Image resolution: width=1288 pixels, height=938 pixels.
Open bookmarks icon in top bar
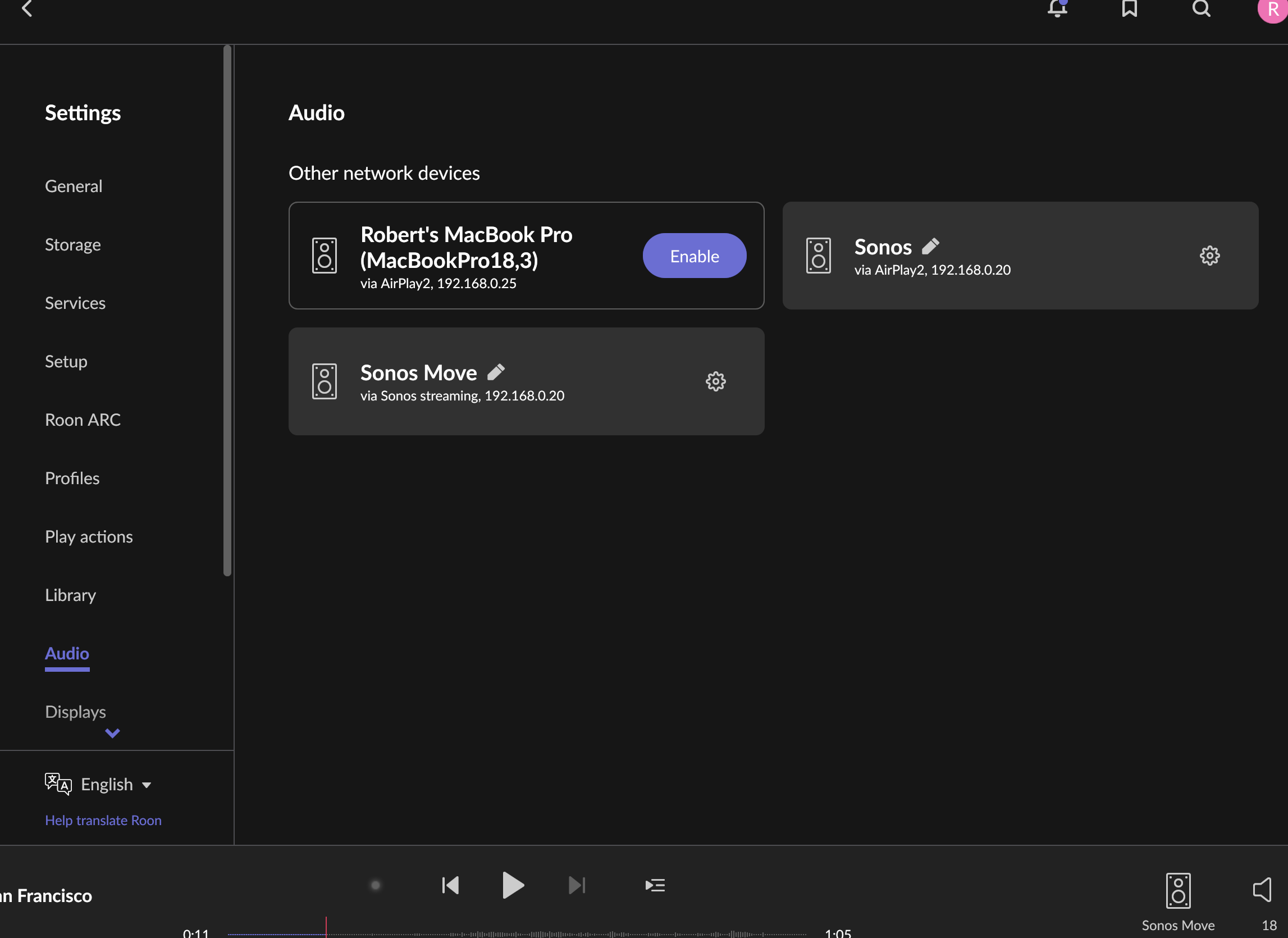pos(1129,8)
